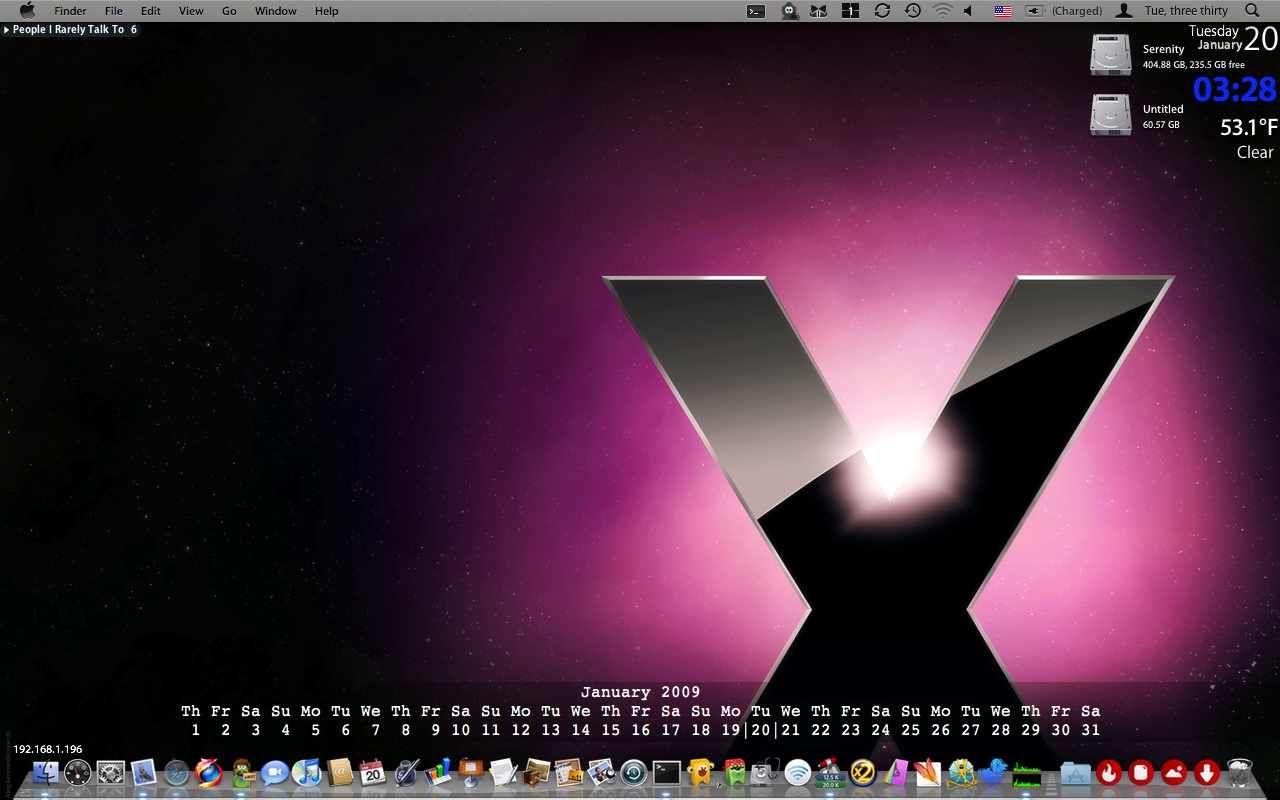Open the Go menu
Screen dimensions: 1280x800
point(229,11)
